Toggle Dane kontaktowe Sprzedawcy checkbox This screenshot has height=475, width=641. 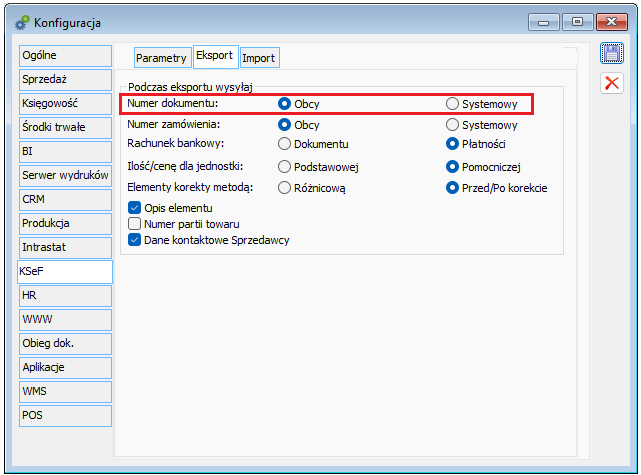[x=135, y=240]
